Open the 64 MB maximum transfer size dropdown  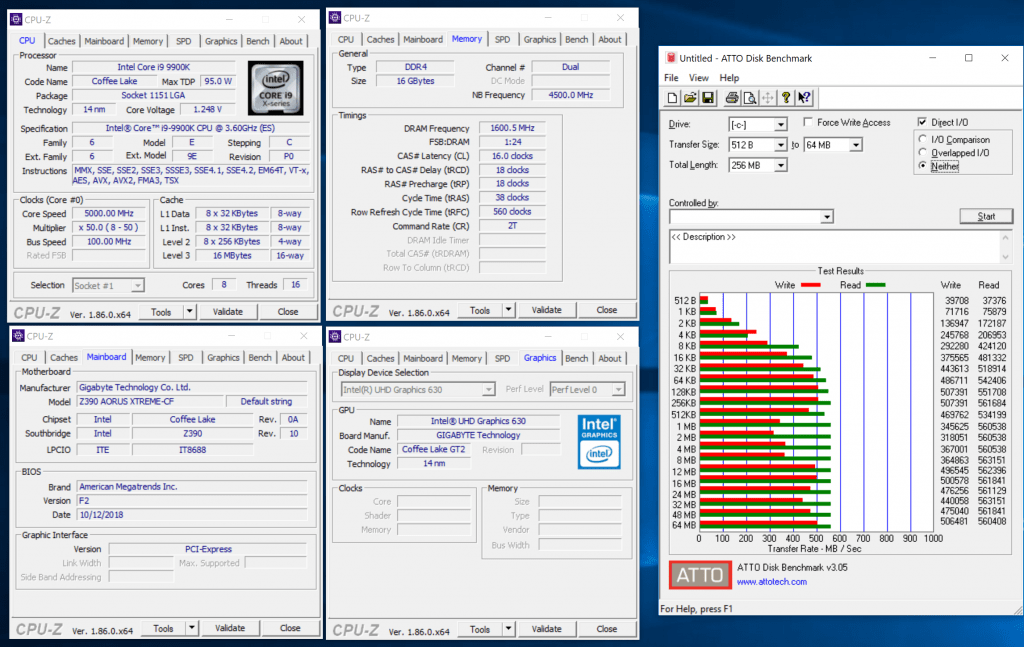coord(856,145)
